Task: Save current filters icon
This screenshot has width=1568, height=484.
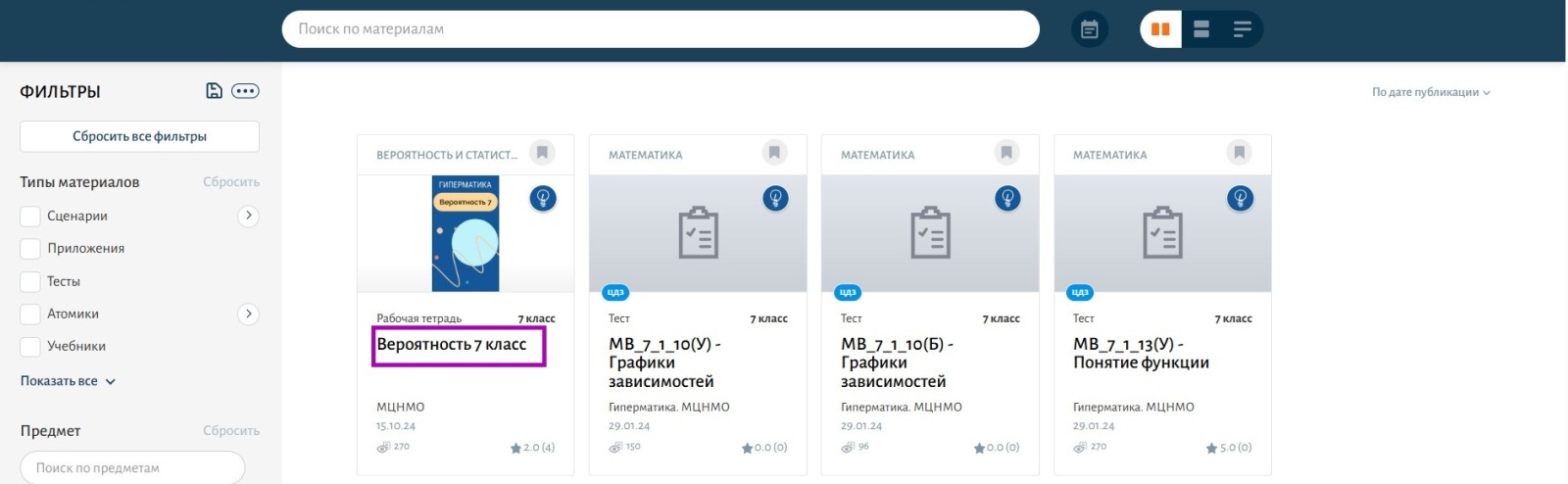Action: coord(214,91)
